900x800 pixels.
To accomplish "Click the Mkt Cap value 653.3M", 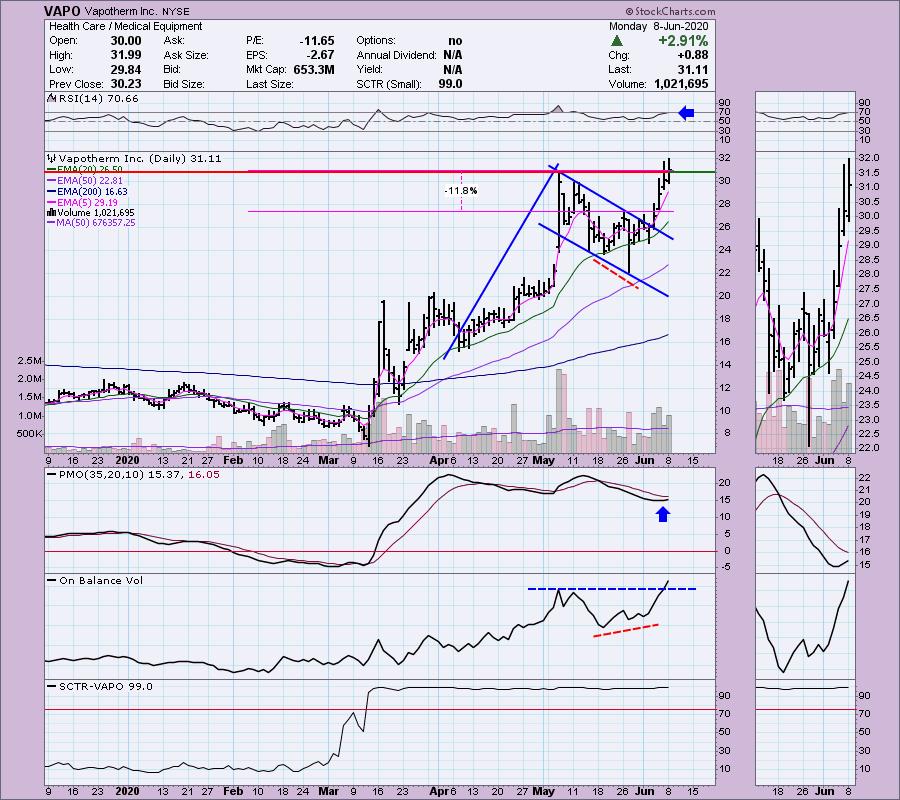I will 313,69.
